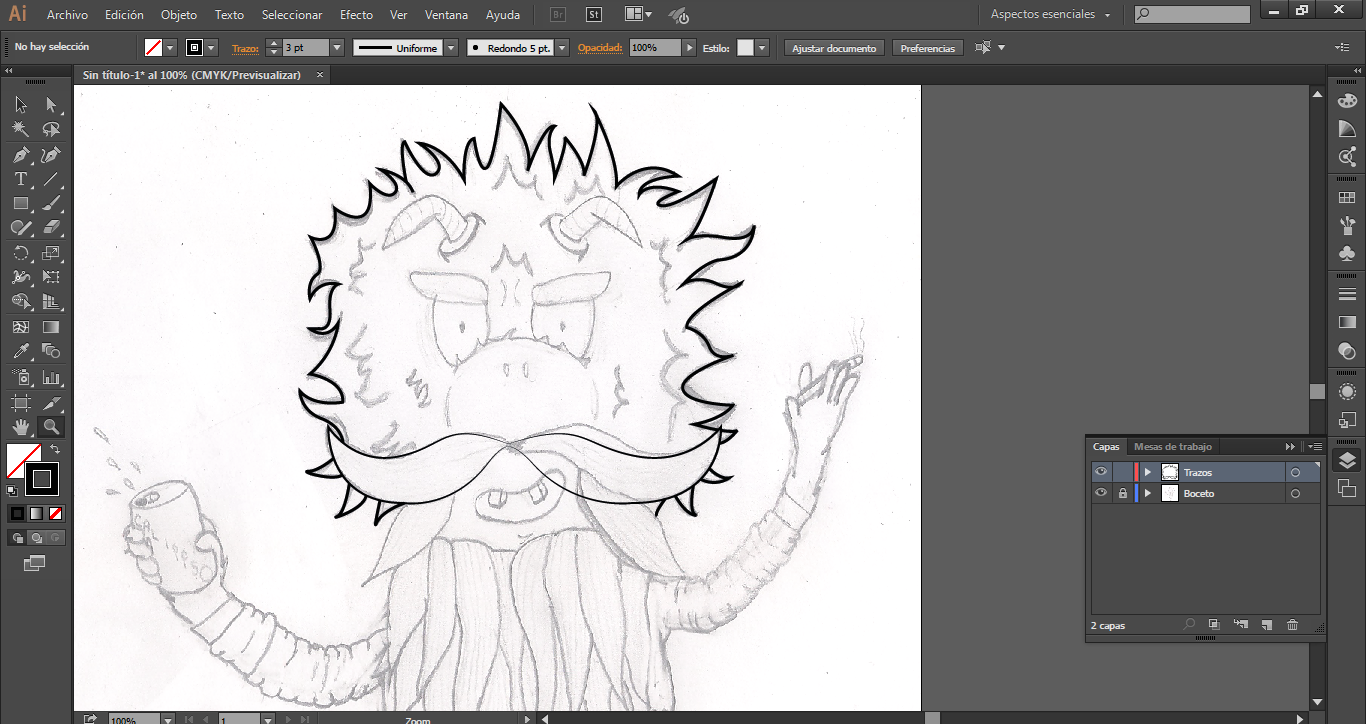
Task: Click the Opacidad input field
Action: point(655,48)
